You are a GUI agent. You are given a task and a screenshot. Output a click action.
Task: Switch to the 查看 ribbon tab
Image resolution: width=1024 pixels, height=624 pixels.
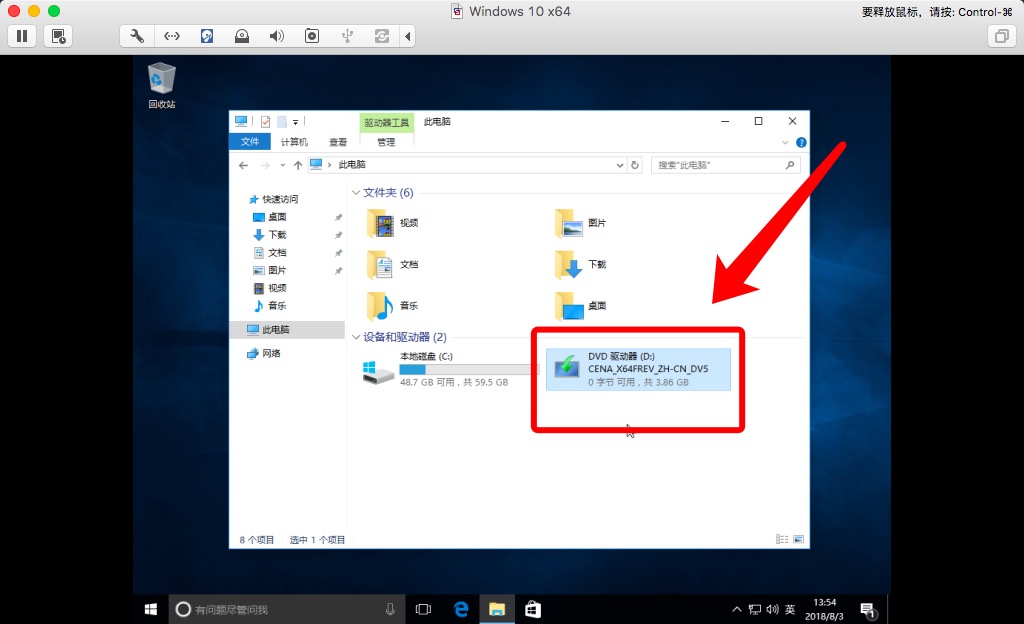[x=338, y=142]
